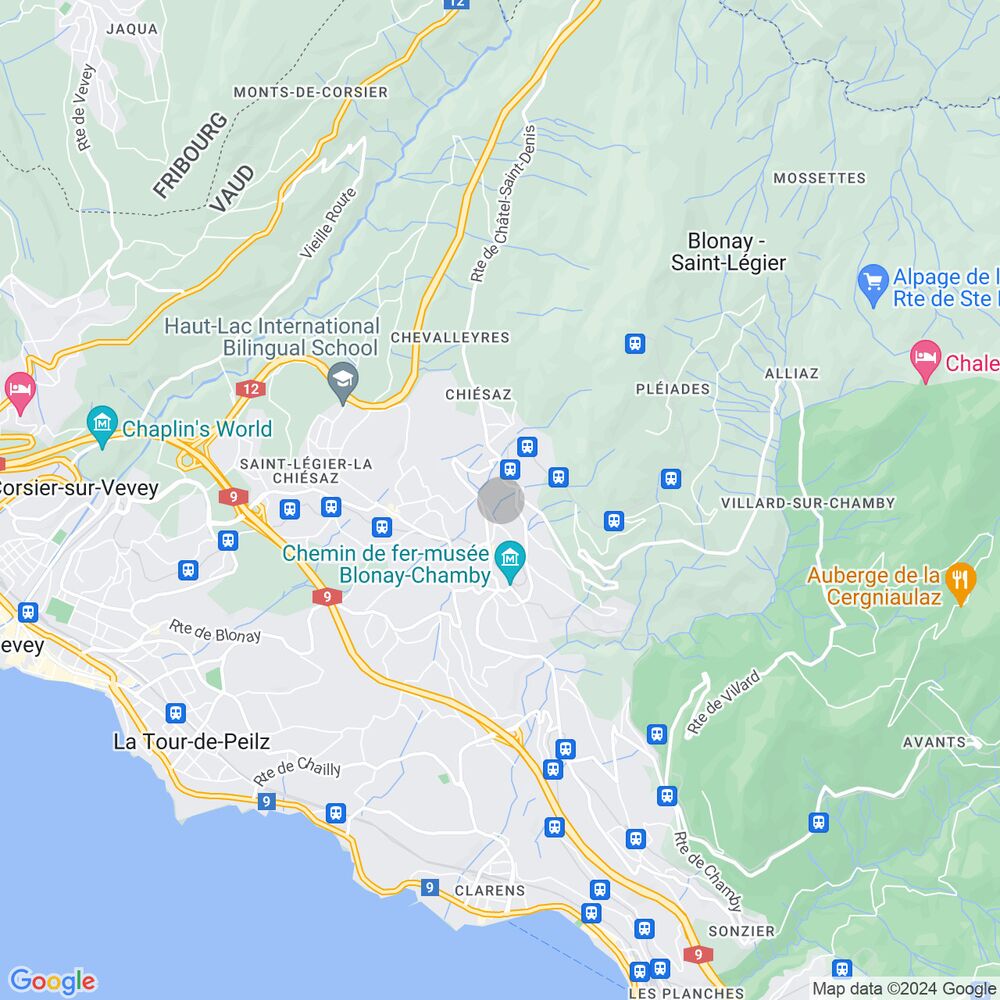The image size is (1000, 1000).
Task: Select the train station by Villard-sur-Chamby
Action: 670,478
